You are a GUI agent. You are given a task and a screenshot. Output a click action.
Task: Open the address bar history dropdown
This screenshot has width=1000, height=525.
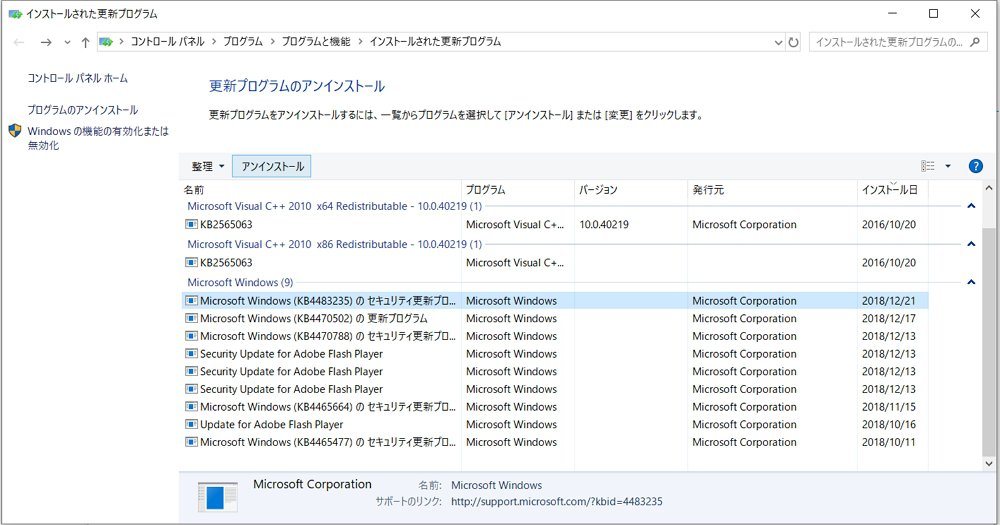[778, 43]
